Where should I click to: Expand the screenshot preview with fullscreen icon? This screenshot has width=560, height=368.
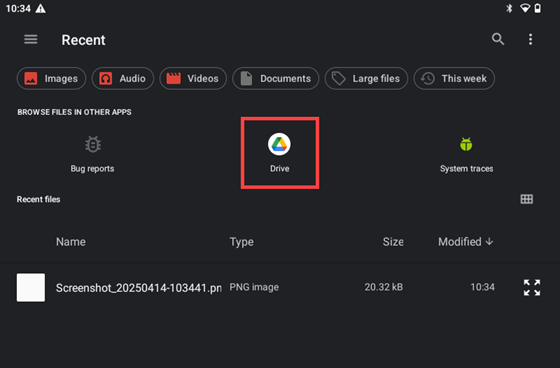(x=532, y=287)
